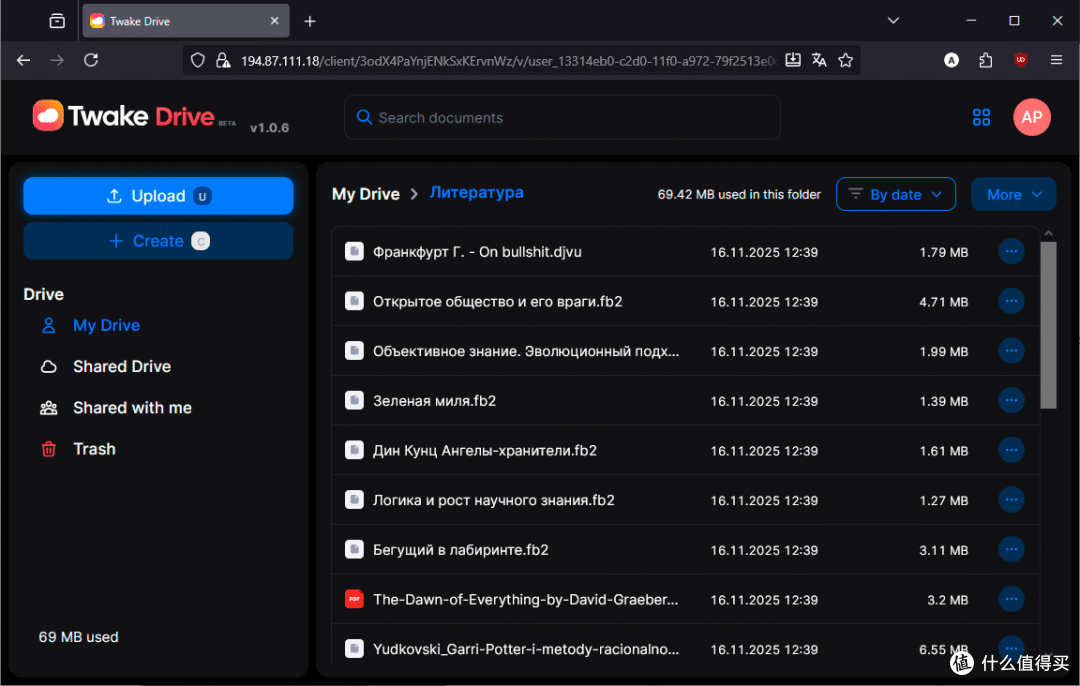Expand the By date sort dropdown
The width and height of the screenshot is (1080, 686).
(x=895, y=194)
